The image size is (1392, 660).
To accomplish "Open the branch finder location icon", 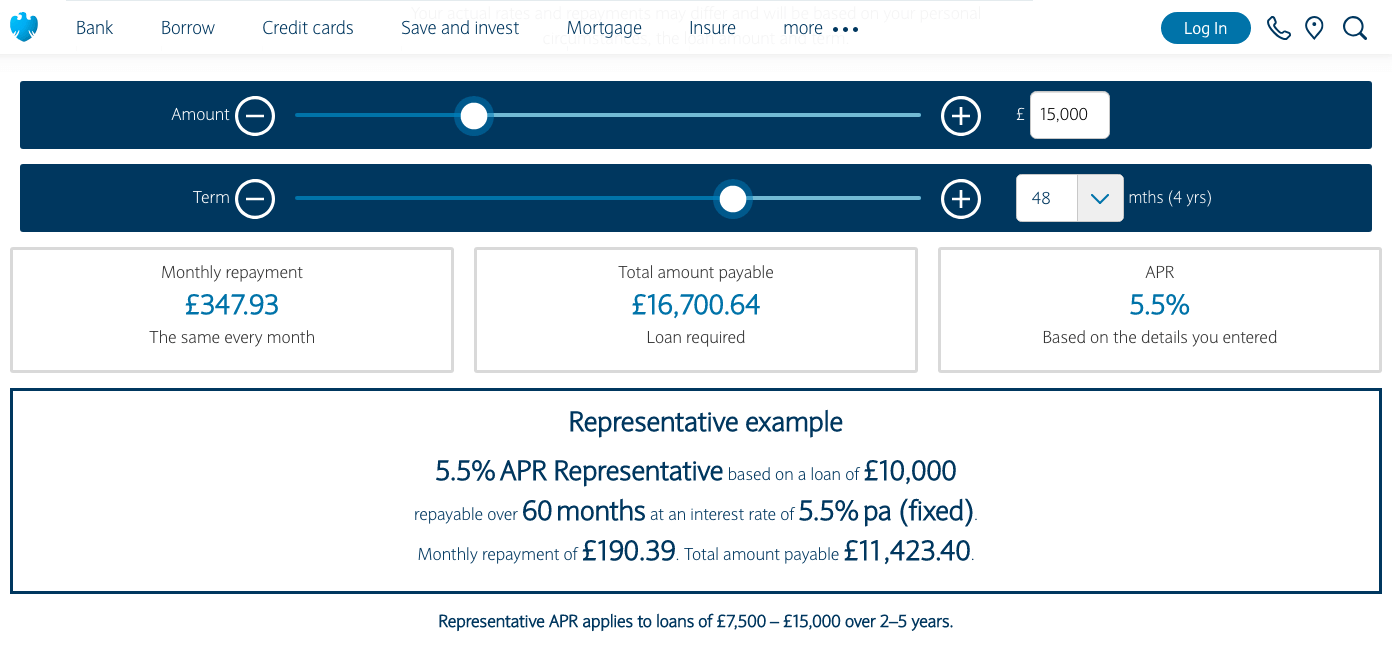I will point(1314,28).
